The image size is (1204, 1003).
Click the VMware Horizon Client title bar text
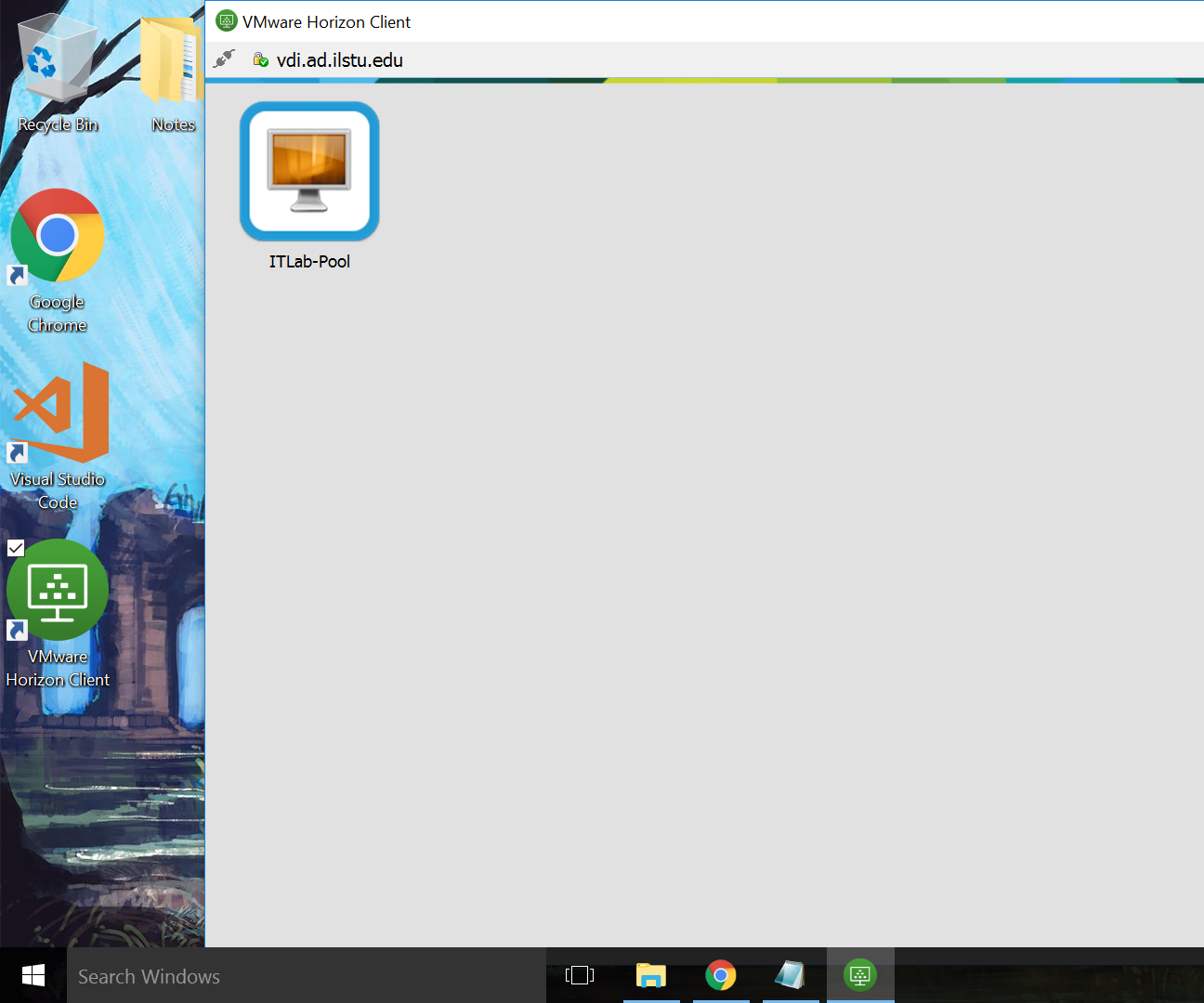326,20
